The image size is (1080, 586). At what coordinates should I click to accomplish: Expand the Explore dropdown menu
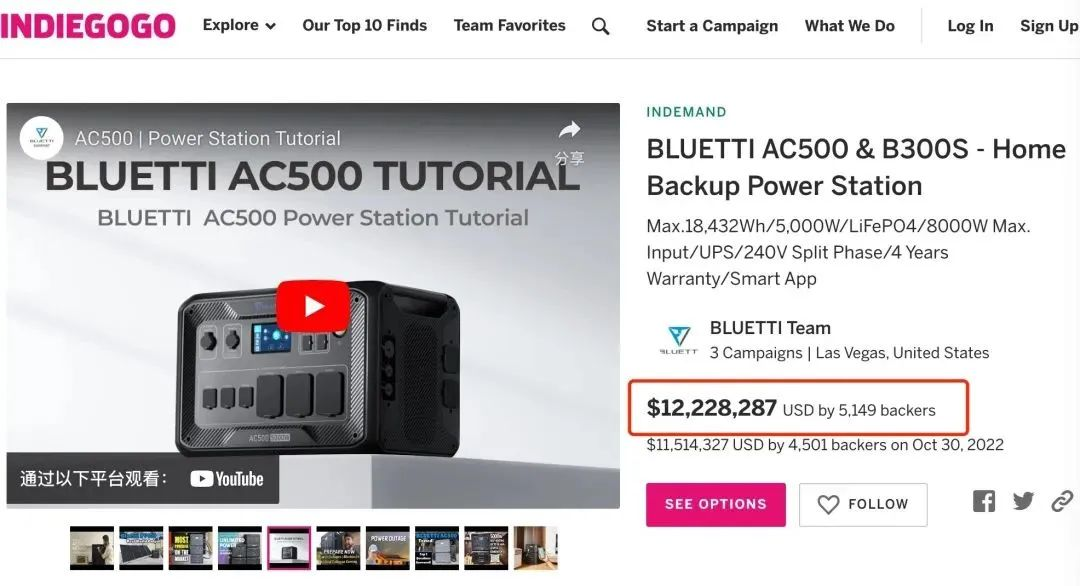(239, 25)
